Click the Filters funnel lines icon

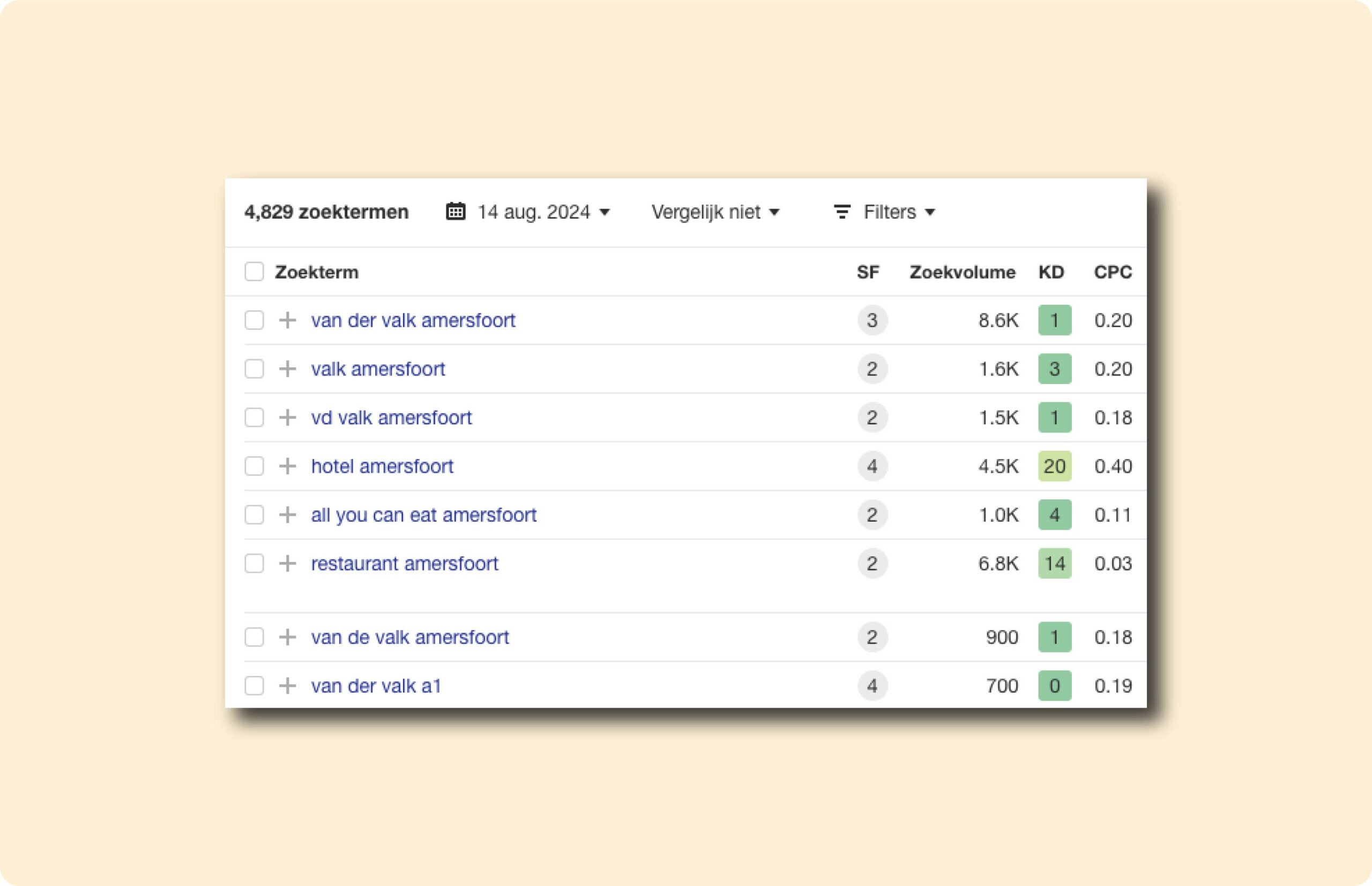842,212
